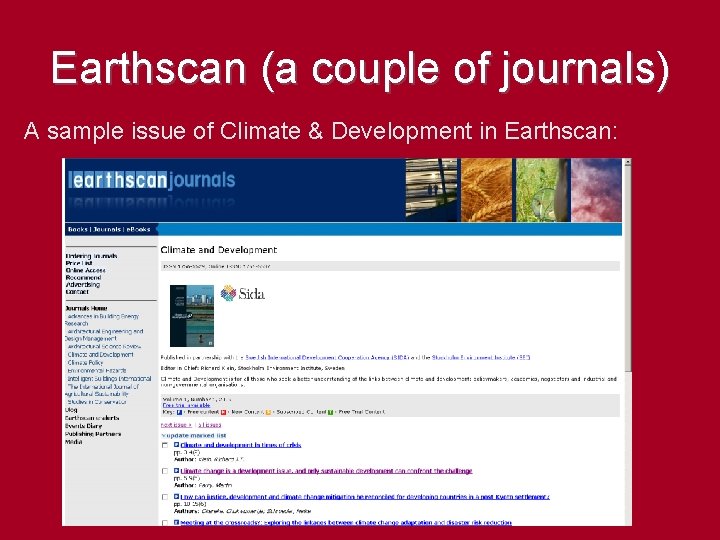
Task: Open Publishing Partners in the sidebar
Action: click(93, 433)
